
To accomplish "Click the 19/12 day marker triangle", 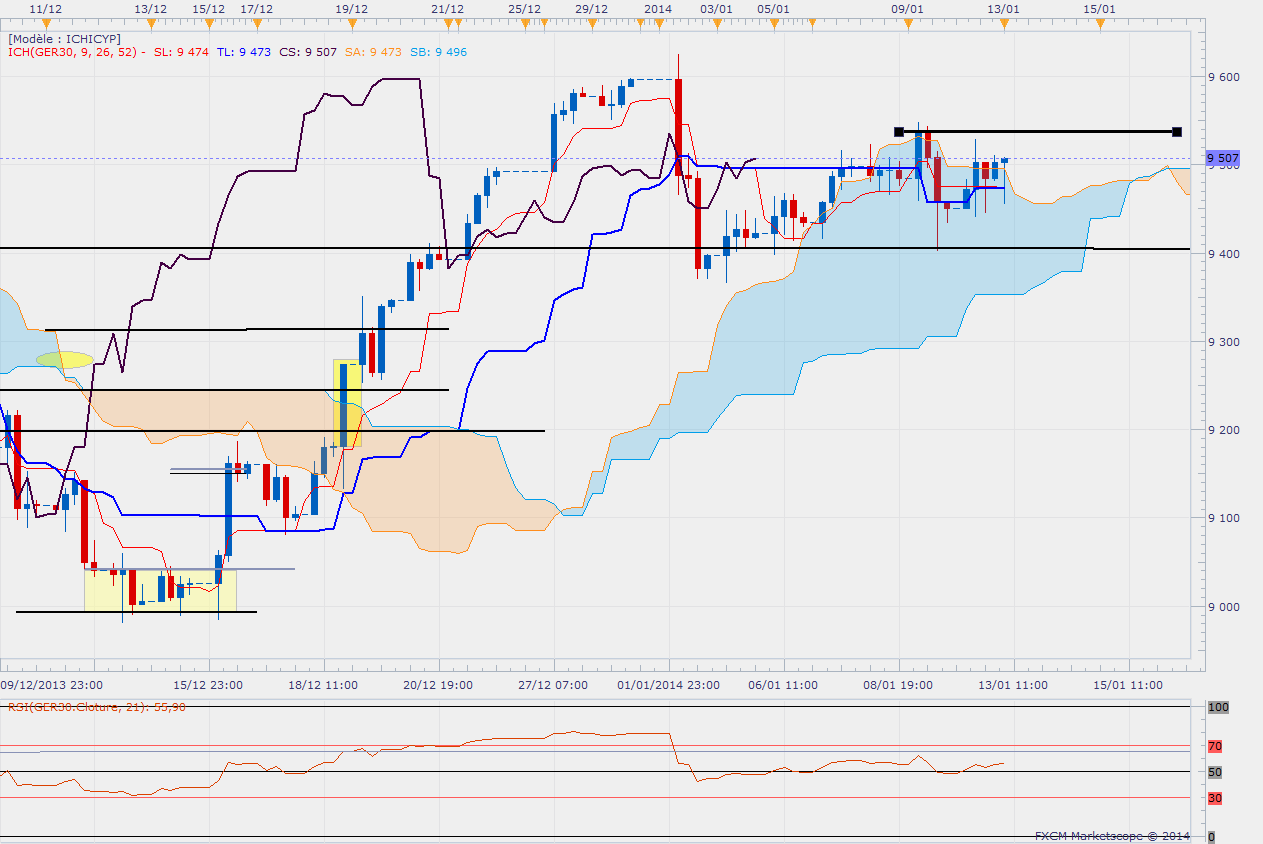I will [351, 23].
